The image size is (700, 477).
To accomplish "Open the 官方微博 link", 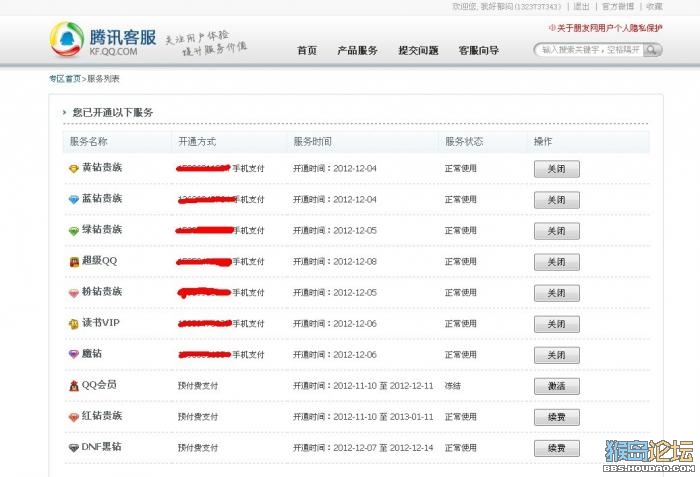I will pyautogui.click(x=618, y=6).
